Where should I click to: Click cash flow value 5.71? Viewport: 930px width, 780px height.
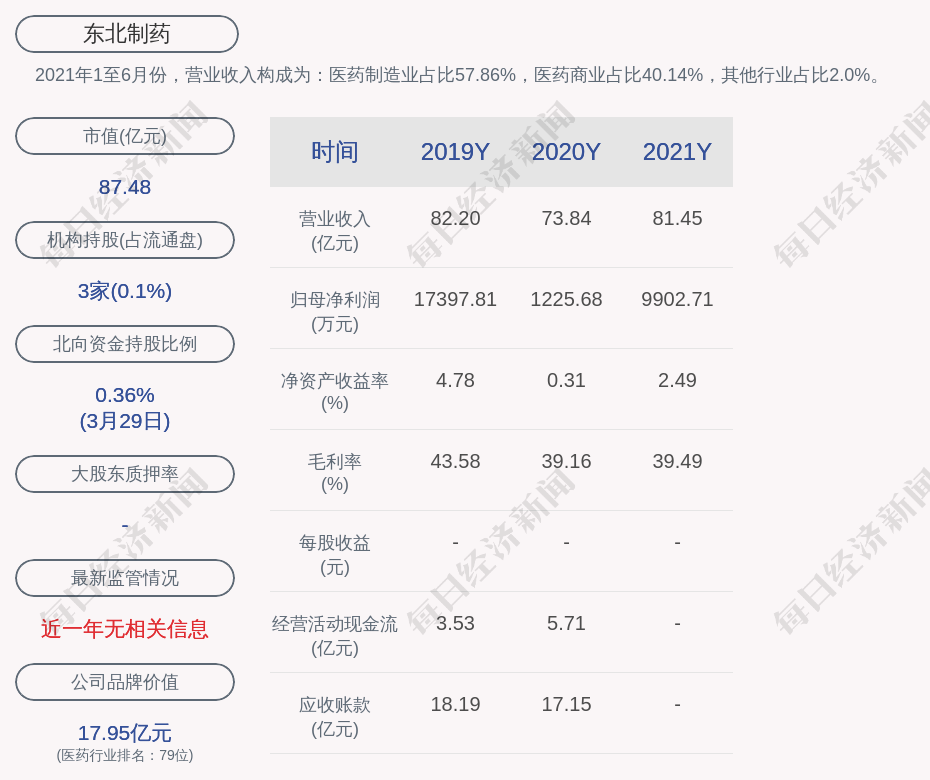pyautogui.click(x=566, y=624)
